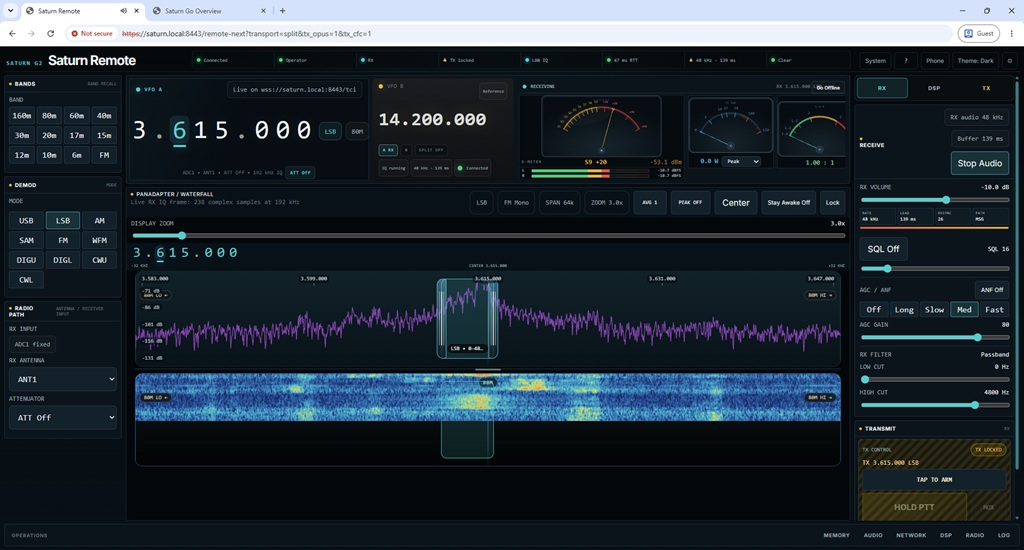Screen dimensions: 1024x550
Task: Open AUDIO in the operations bar
Action: tap(873, 535)
